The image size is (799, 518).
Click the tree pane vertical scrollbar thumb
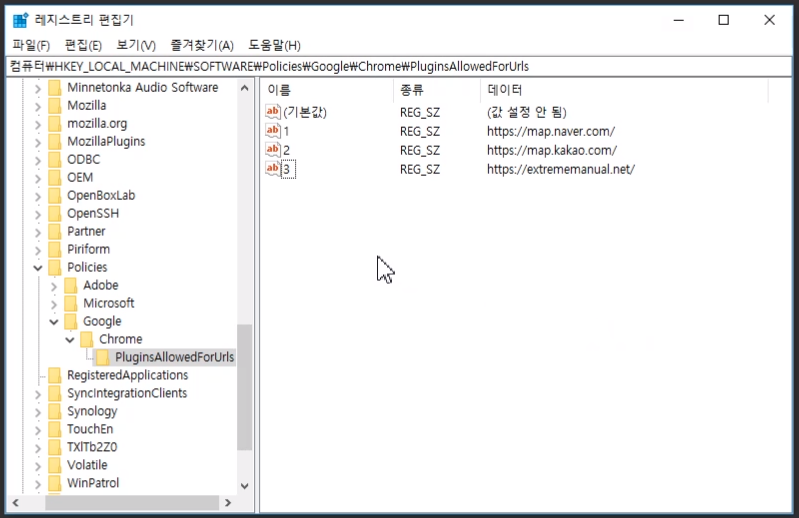(x=245, y=387)
